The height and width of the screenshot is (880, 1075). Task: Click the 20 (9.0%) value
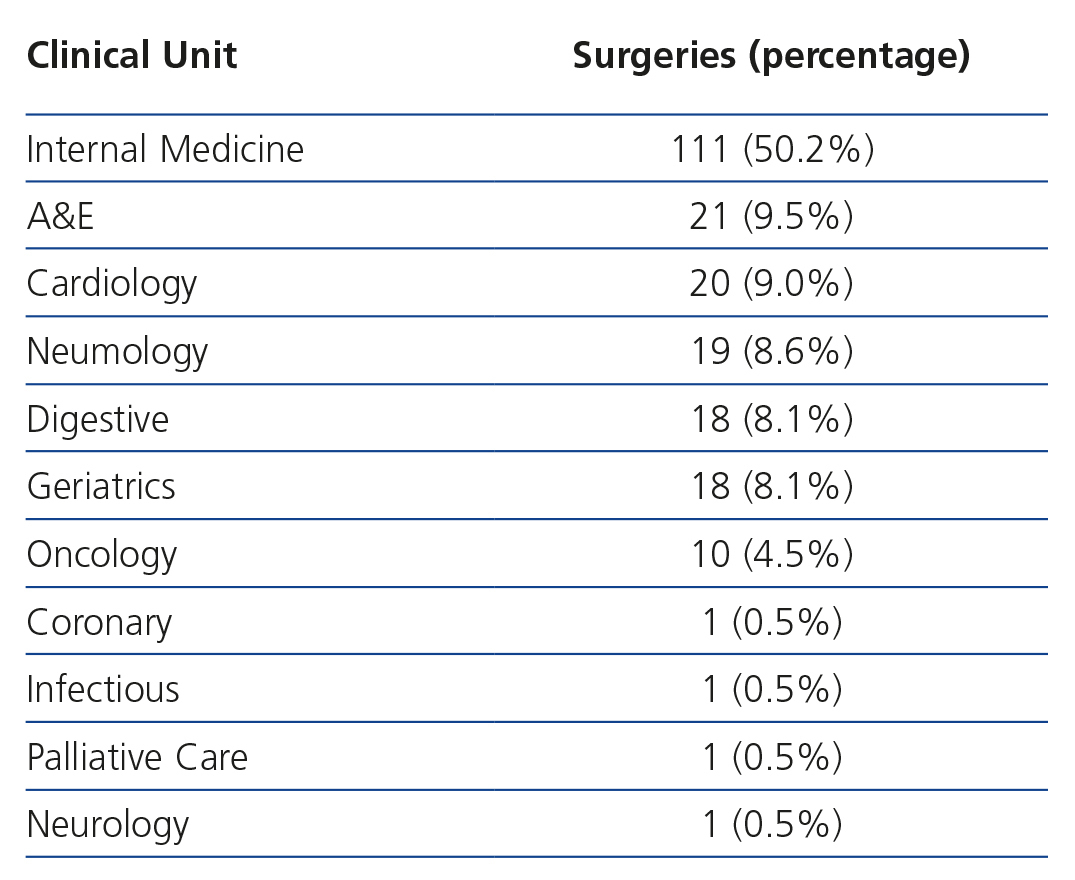click(771, 284)
